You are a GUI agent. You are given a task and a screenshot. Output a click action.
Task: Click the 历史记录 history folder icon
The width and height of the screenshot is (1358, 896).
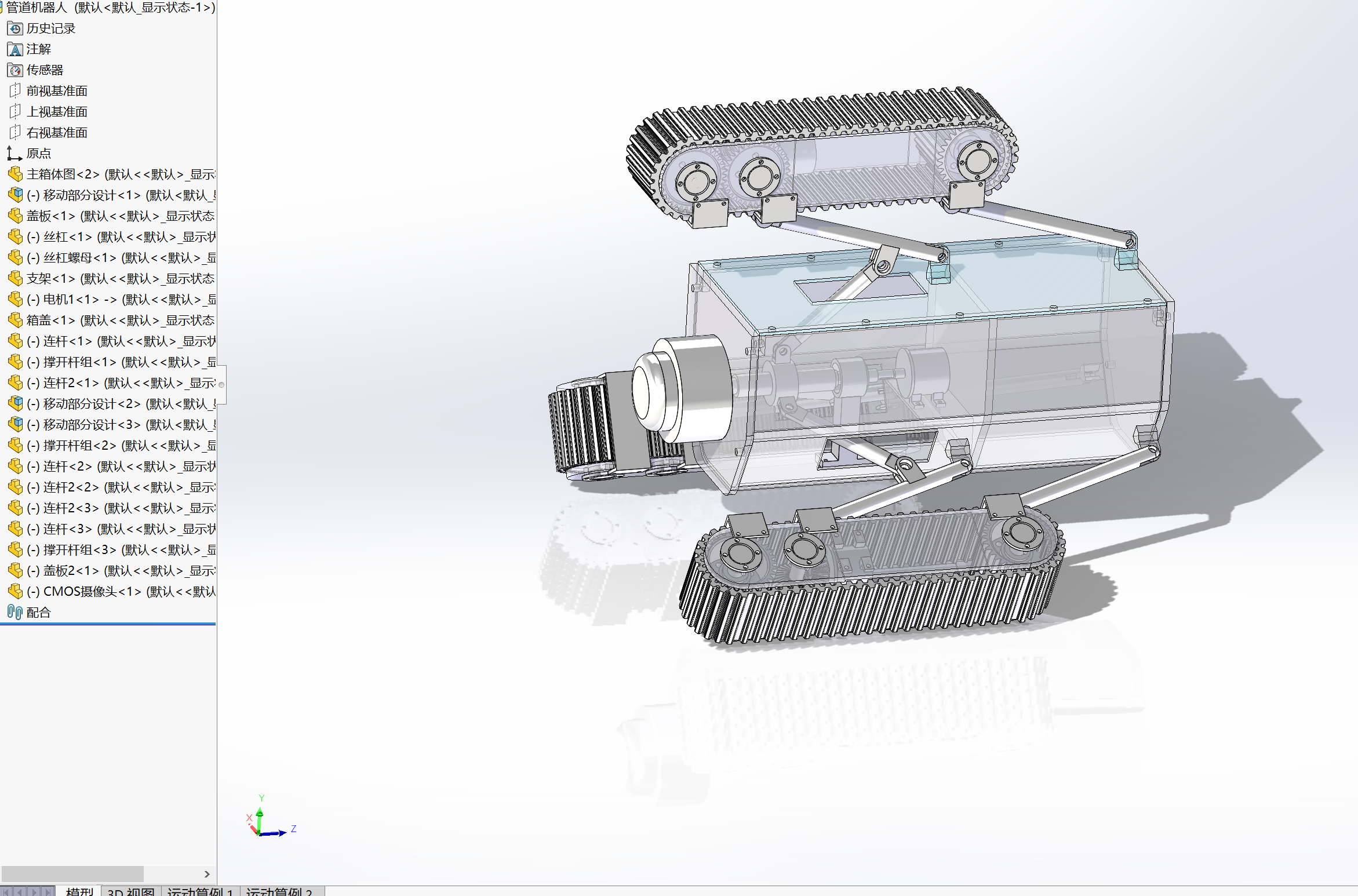(x=15, y=28)
